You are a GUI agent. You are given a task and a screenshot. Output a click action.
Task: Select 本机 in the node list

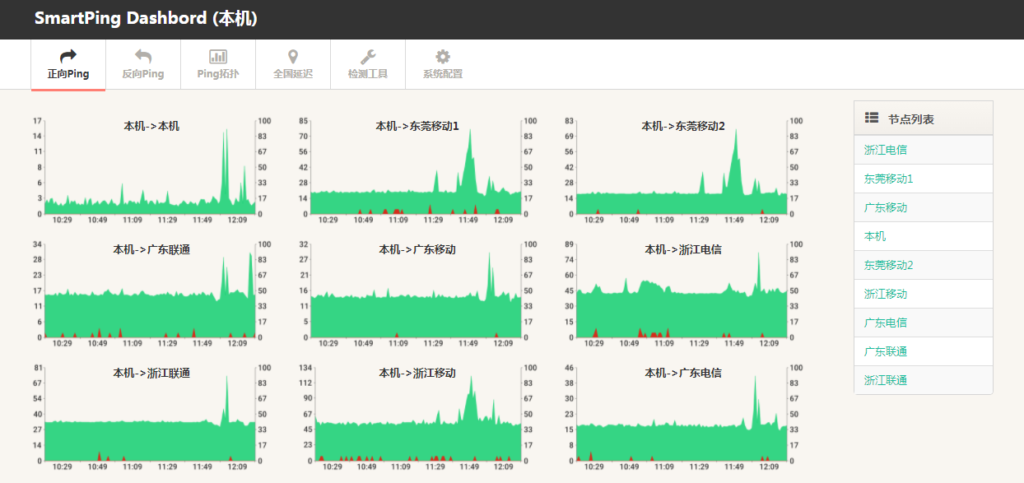coord(875,236)
